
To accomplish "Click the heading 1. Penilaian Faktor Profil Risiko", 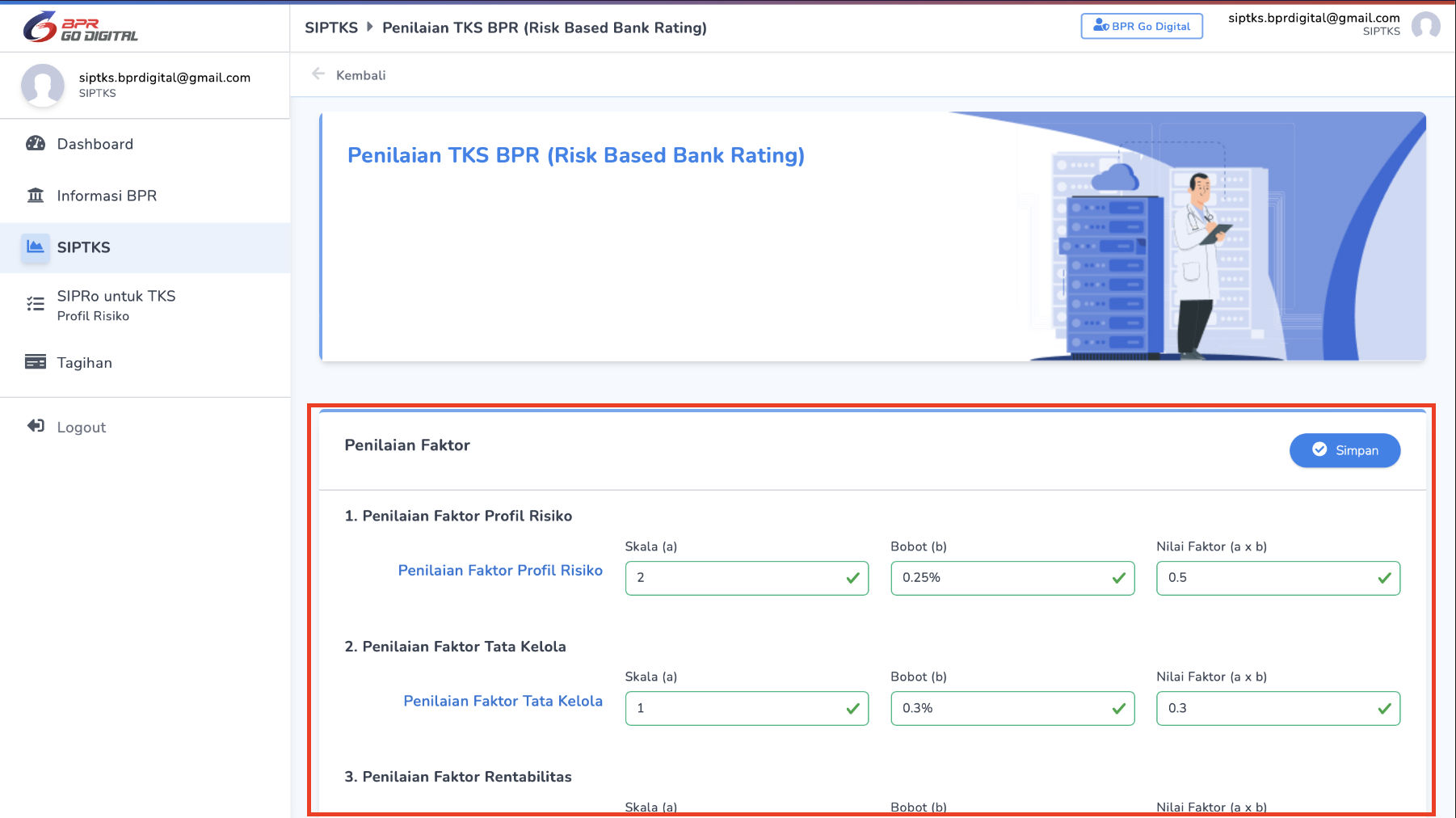I will click(458, 516).
